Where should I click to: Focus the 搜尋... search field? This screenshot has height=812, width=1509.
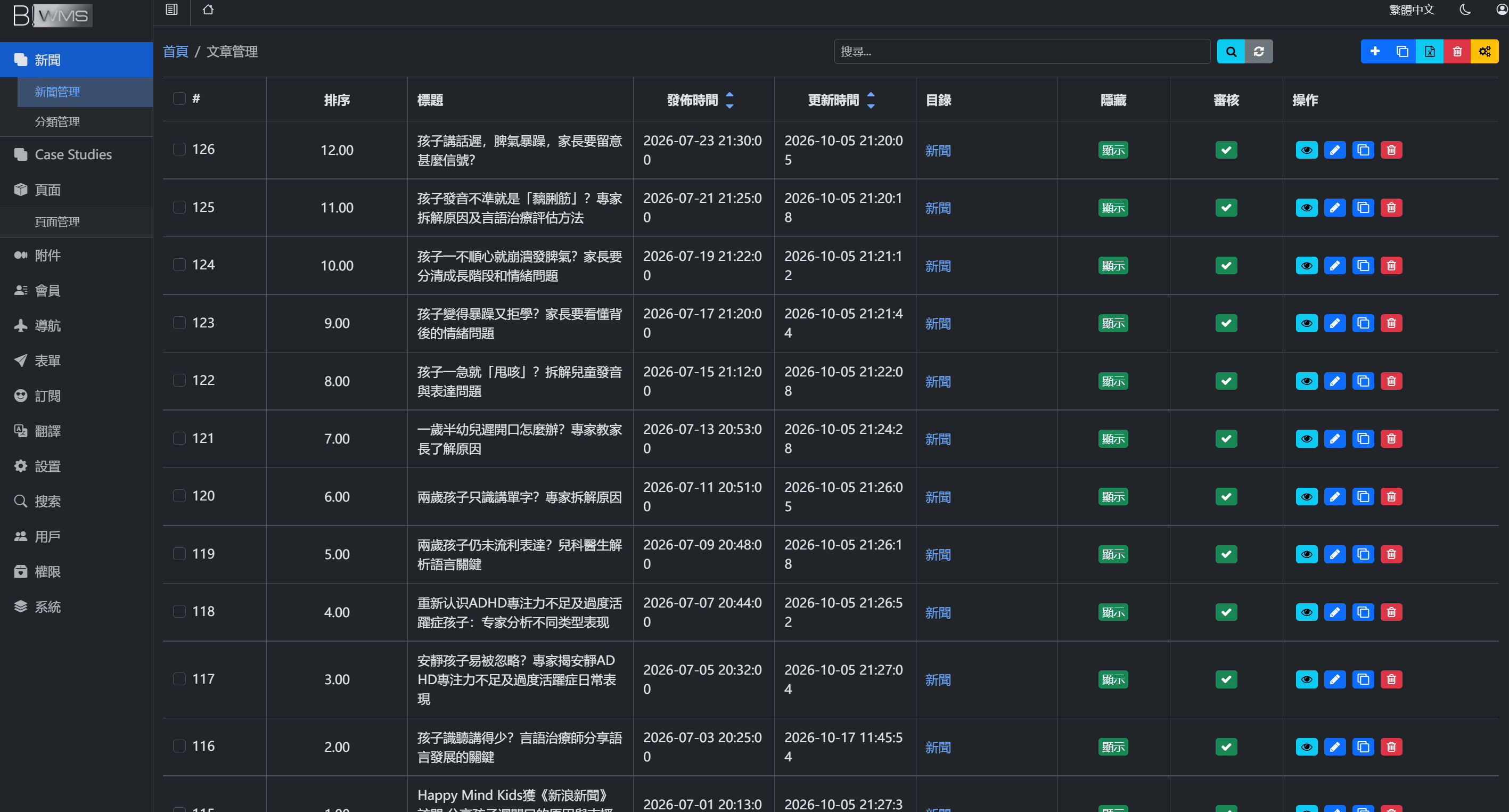point(1022,52)
